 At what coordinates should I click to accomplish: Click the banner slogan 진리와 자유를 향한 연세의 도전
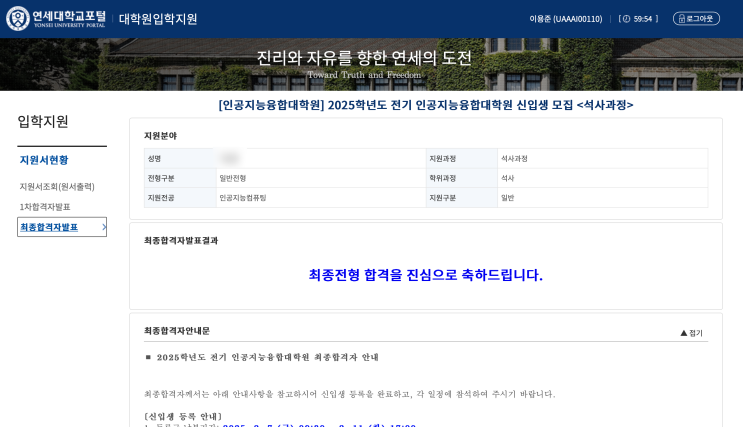(364, 58)
